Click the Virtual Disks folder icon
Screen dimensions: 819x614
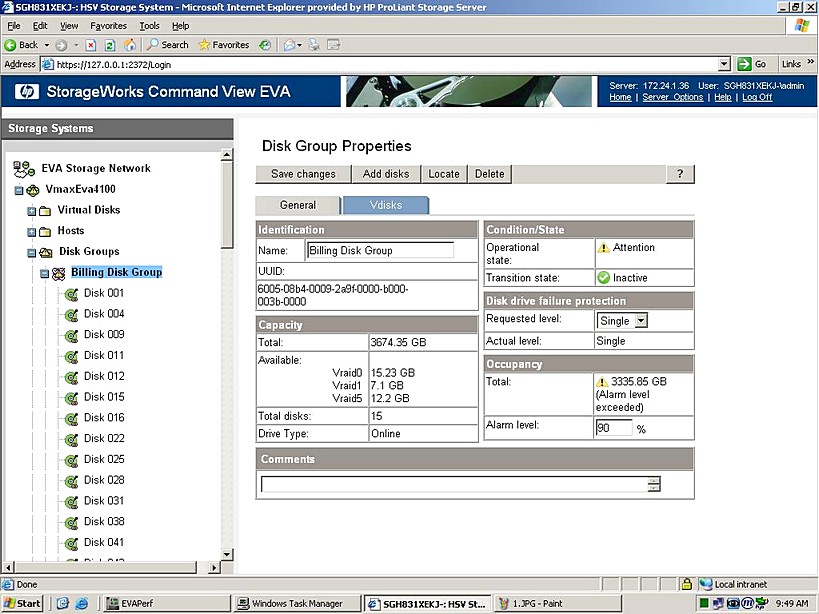(45, 211)
